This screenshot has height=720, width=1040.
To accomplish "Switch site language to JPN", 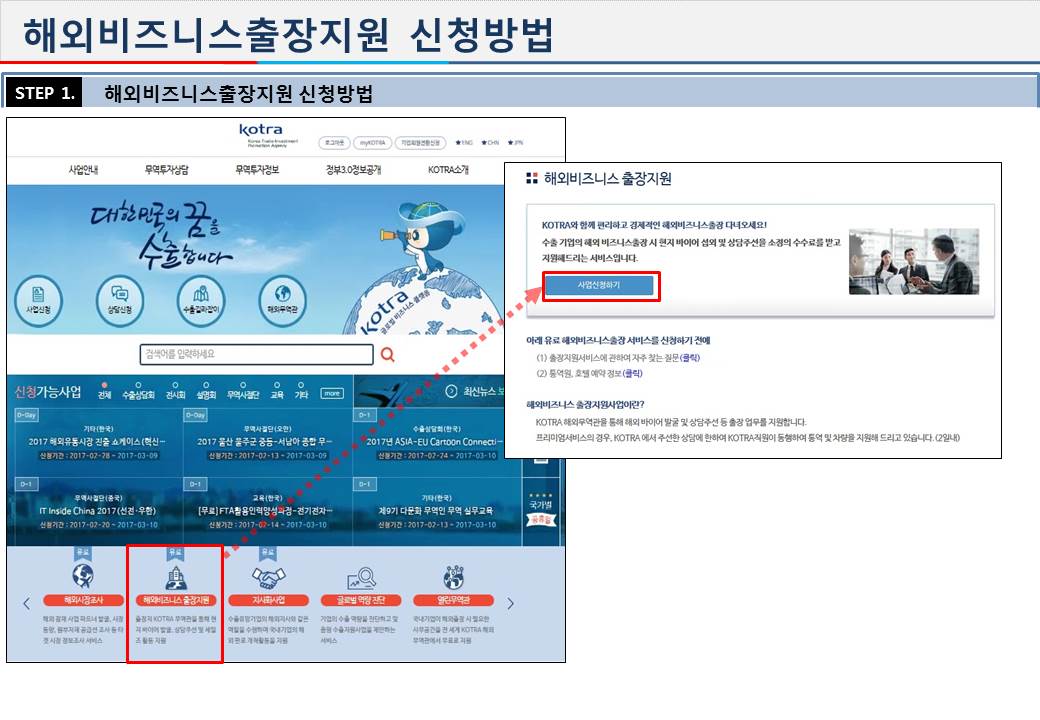I will tap(515, 143).
